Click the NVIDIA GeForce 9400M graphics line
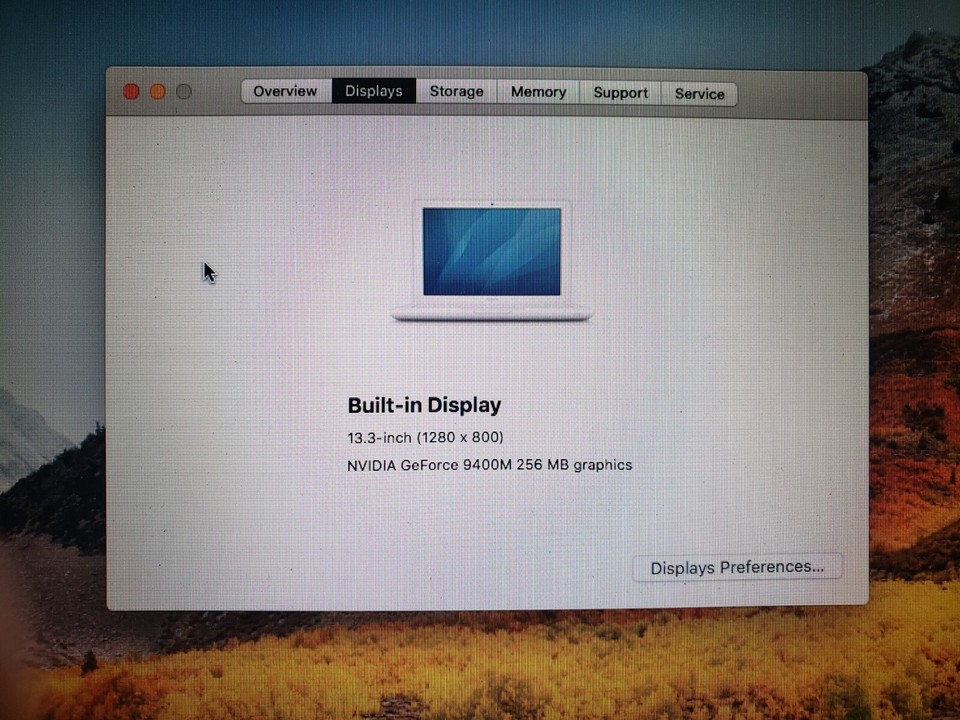The image size is (960, 720). point(489,464)
